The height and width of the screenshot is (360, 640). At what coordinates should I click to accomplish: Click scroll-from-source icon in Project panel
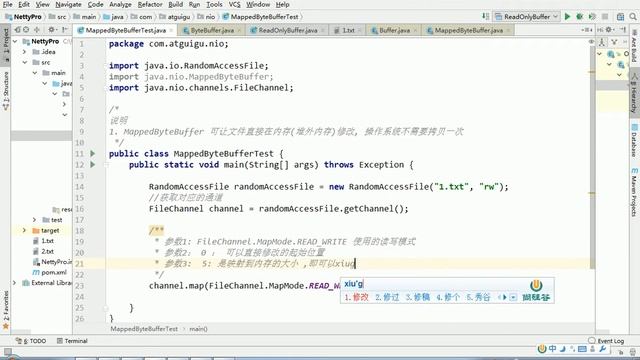point(17,30)
